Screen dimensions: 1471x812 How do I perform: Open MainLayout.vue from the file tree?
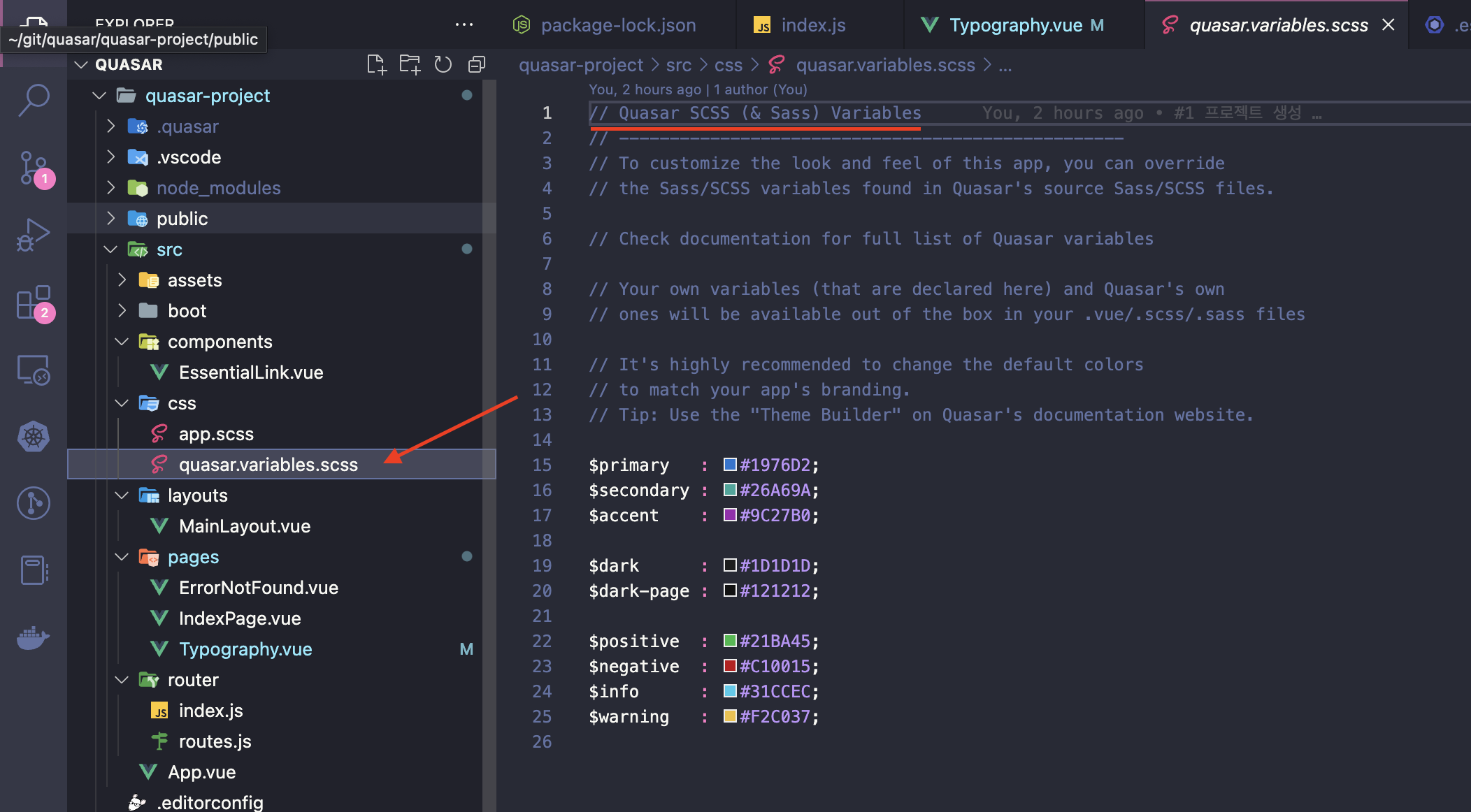pos(245,526)
